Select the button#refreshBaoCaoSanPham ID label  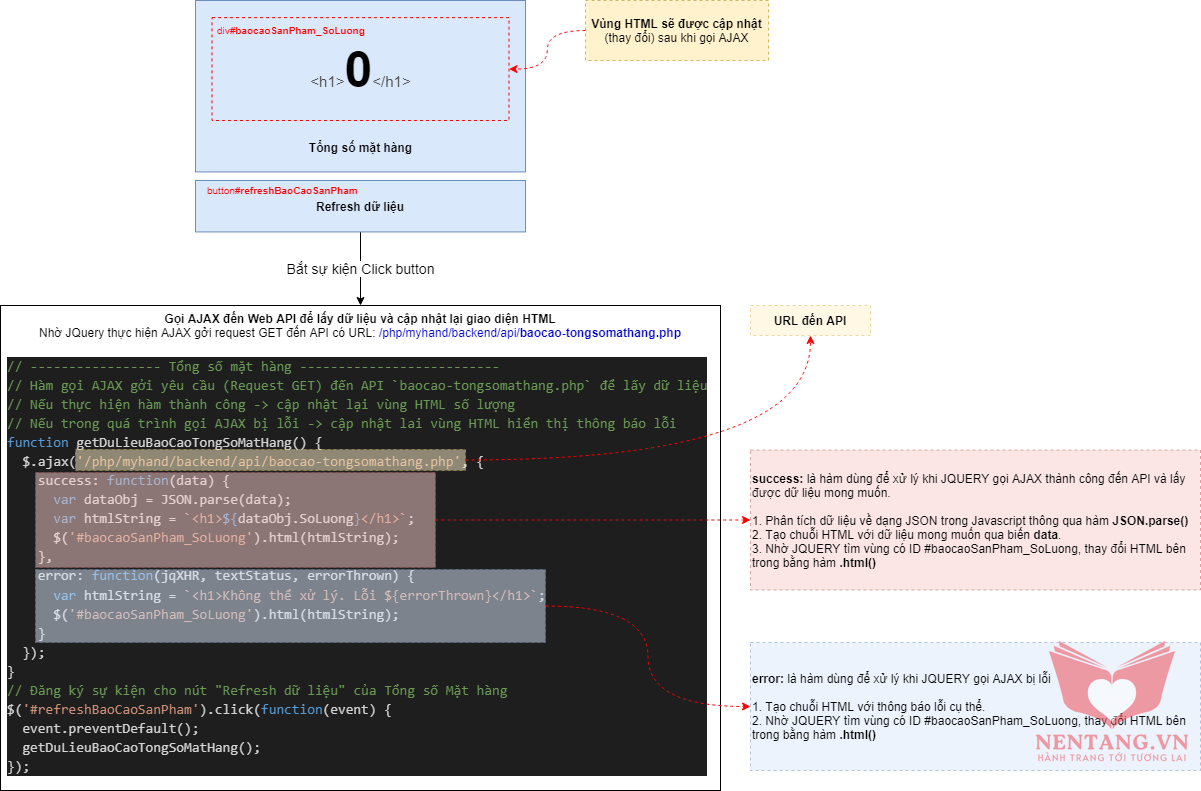coord(282,190)
